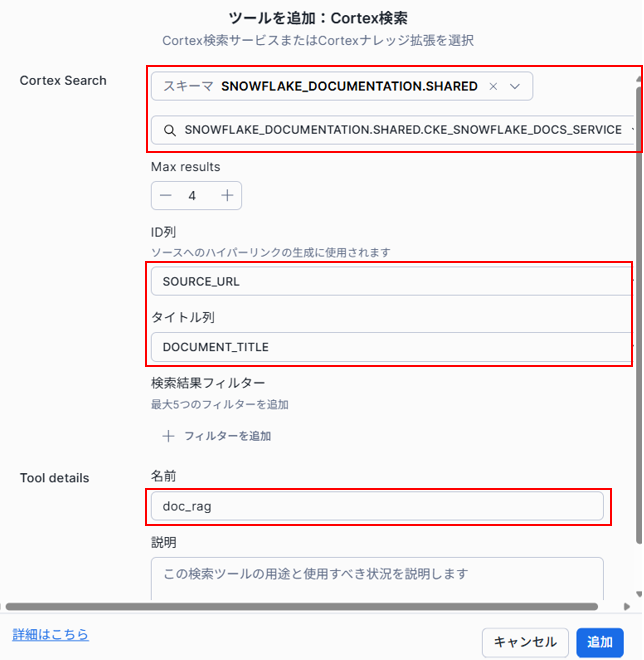Image resolution: width=644 pixels, height=660 pixels.
Task: Click the search magnifier icon in service field
Action: 169,130
